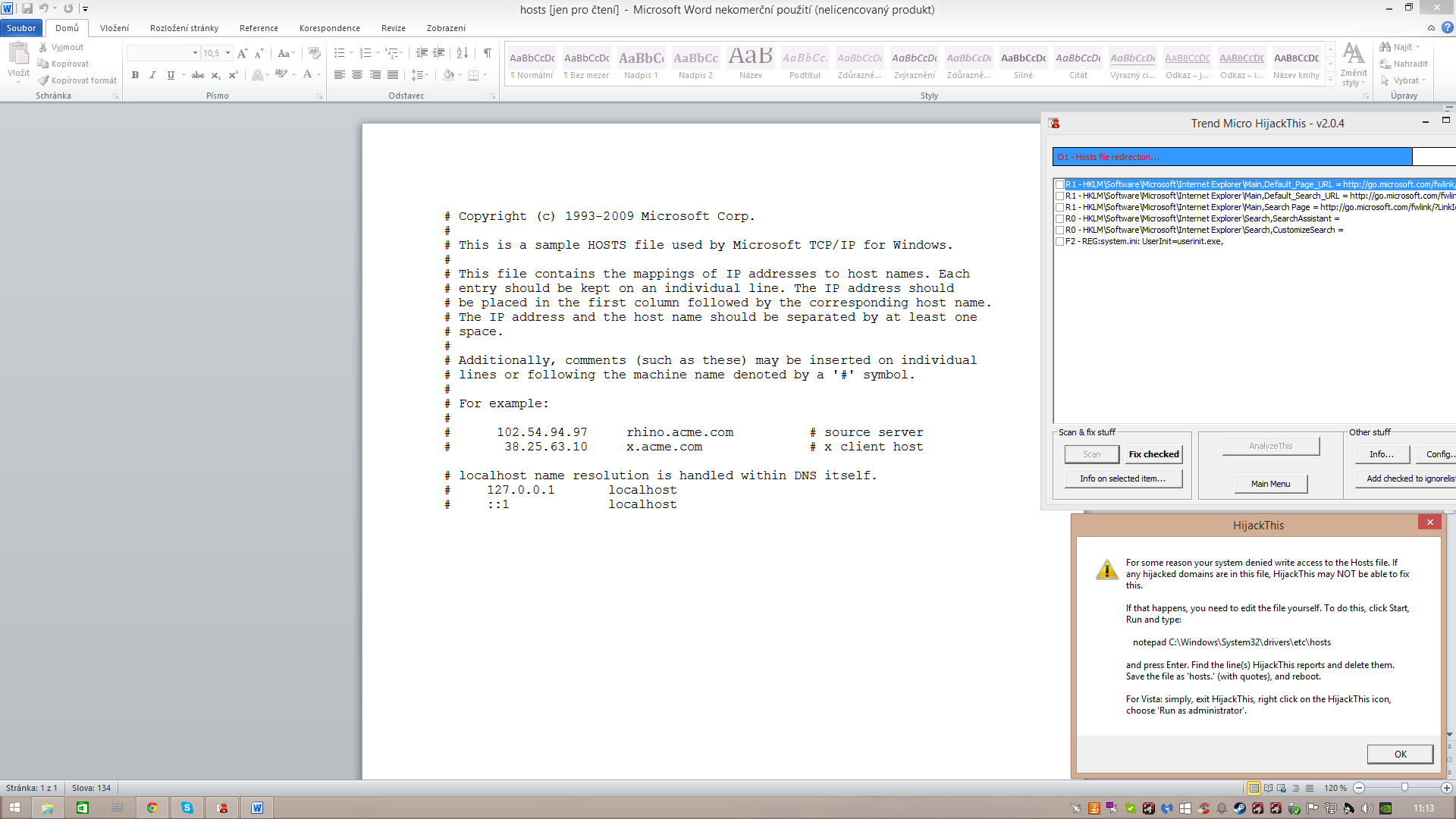Center-align text with the alignment icon
The height and width of the screenshot is (819, 1456).
point(357,75)
